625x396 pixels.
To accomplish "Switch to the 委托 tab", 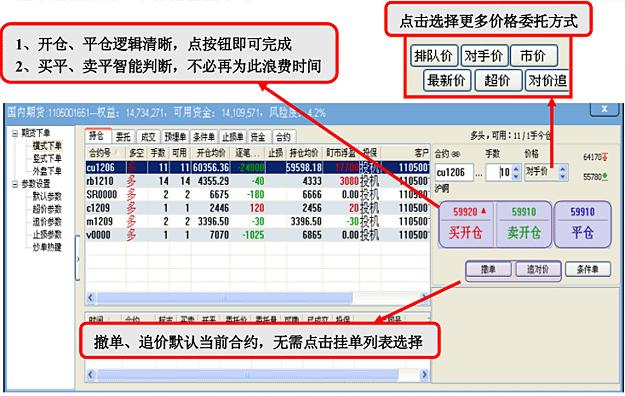I will (x=123, y=137).
